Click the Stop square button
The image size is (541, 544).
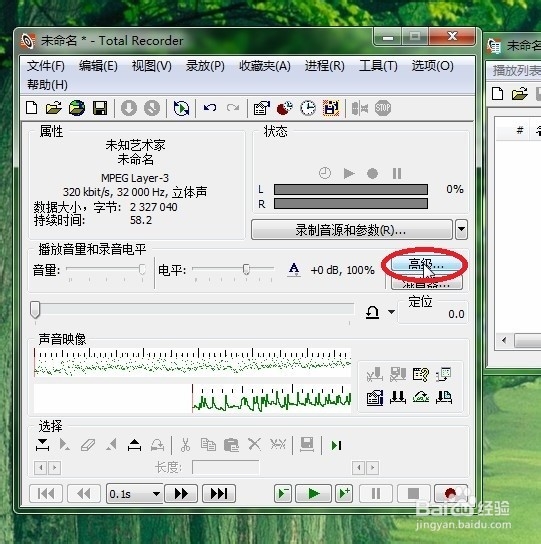click(413, 493)
